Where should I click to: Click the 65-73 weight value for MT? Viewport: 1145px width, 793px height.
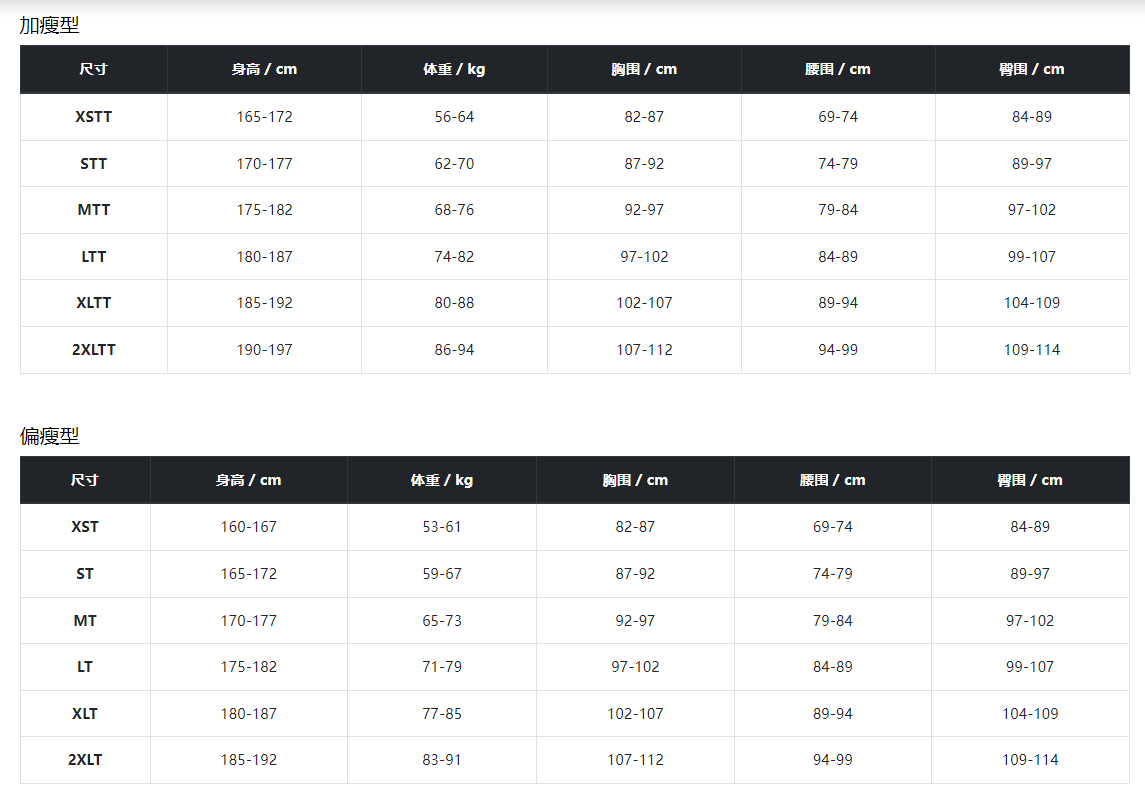click(442, 621)
